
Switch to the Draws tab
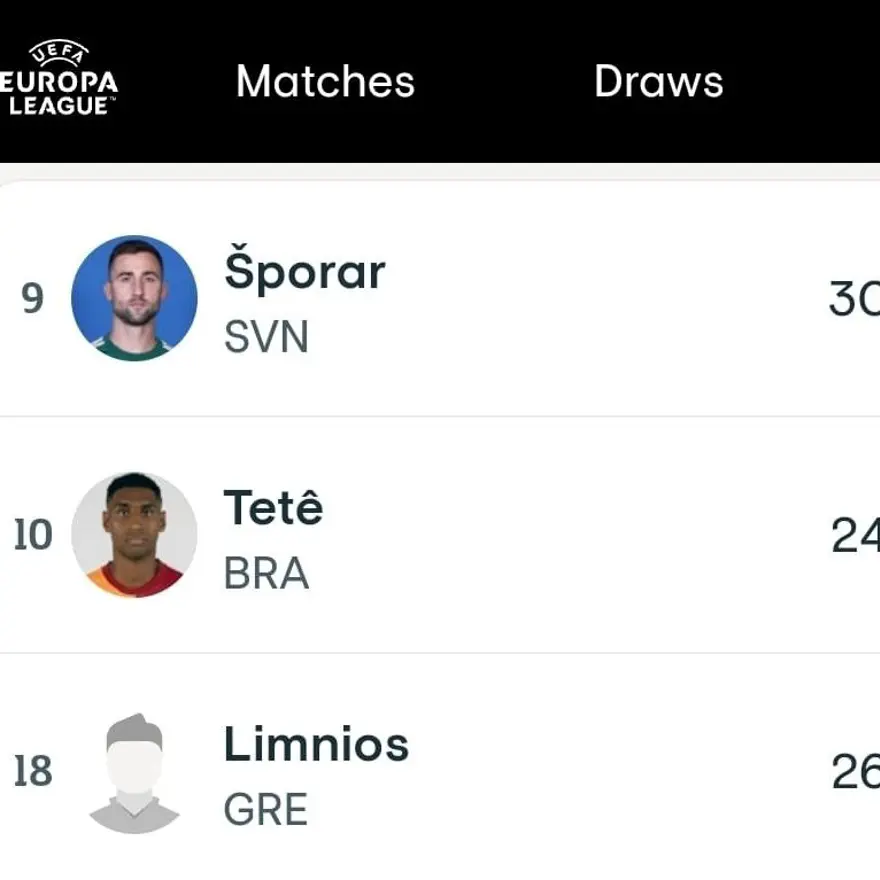point(658,81)
